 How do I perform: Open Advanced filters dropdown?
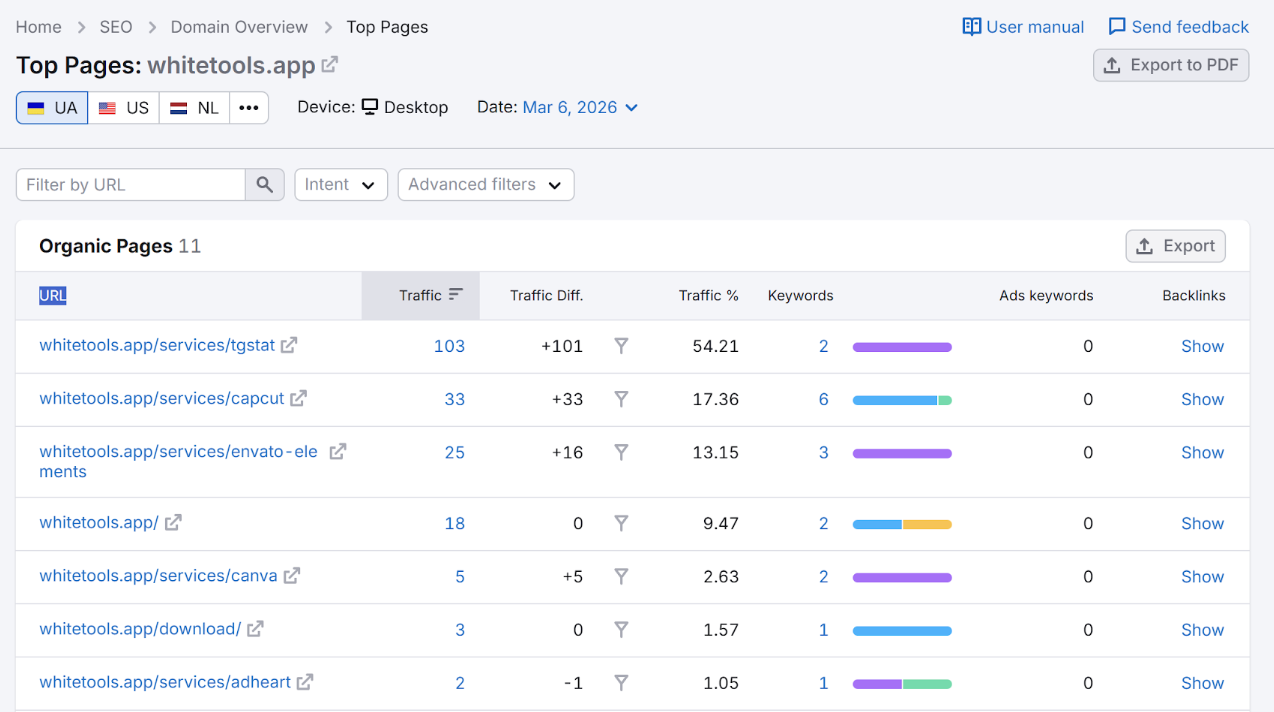pyautogui.click(x=485, y=185)
